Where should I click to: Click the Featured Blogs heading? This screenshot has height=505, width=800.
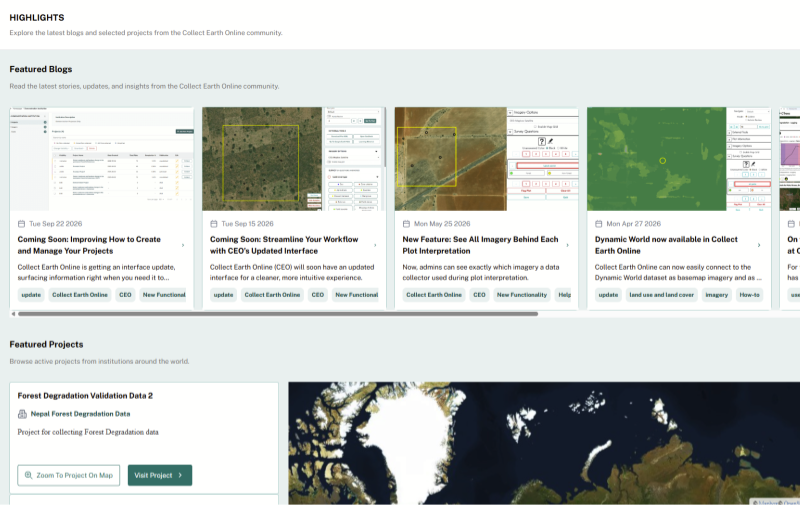(x=41, y=69)
